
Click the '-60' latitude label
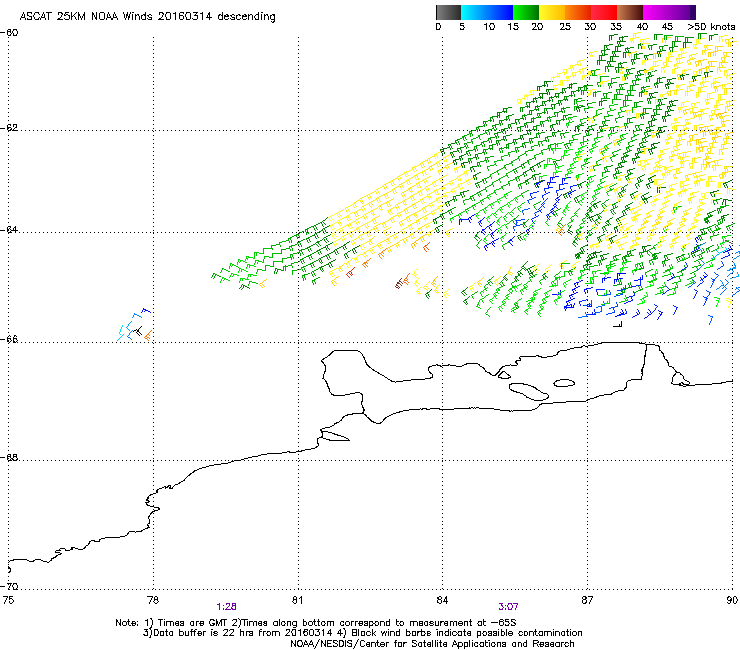point(9,33)
